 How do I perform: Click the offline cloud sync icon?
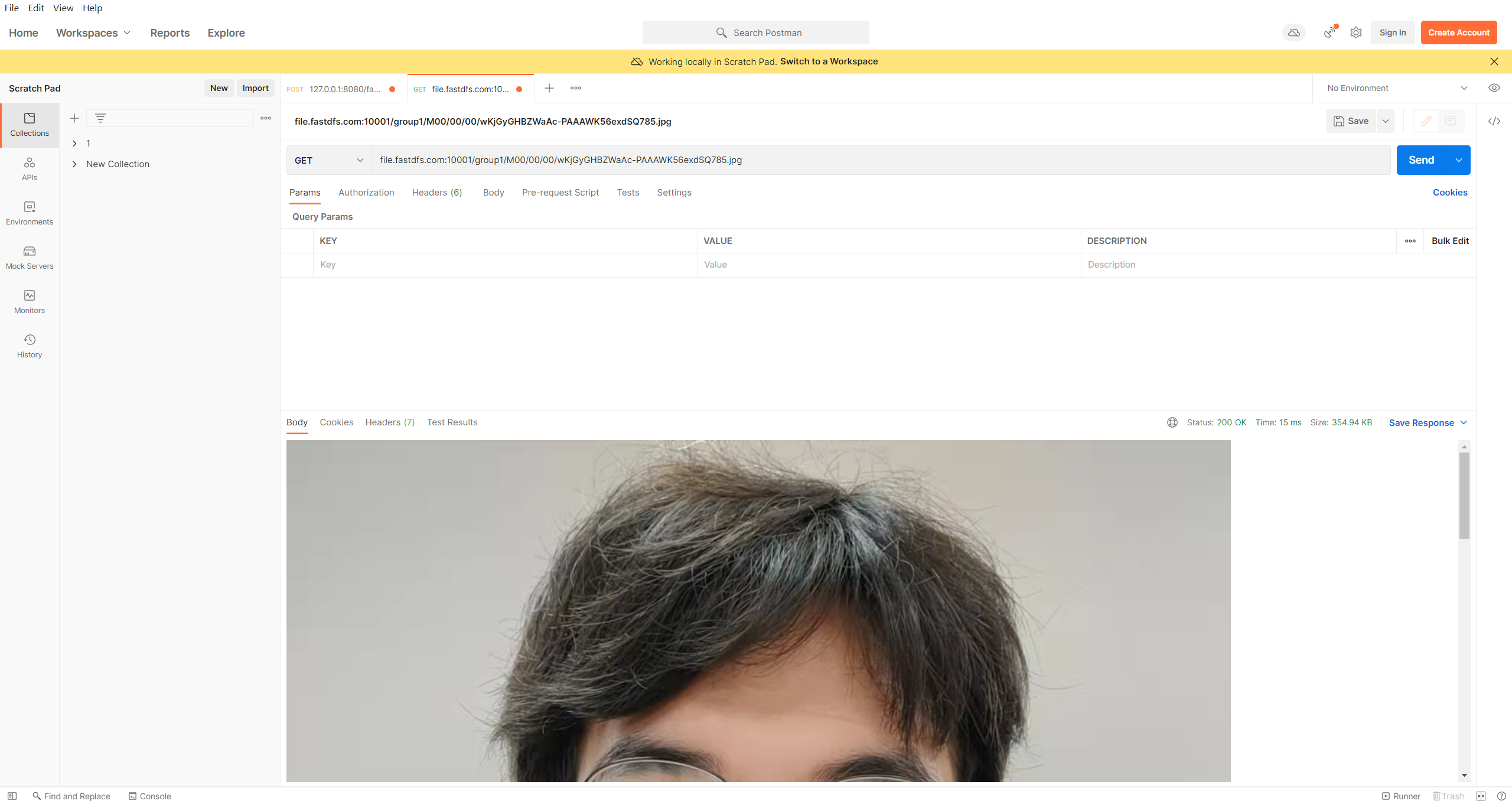(1293, 32)
